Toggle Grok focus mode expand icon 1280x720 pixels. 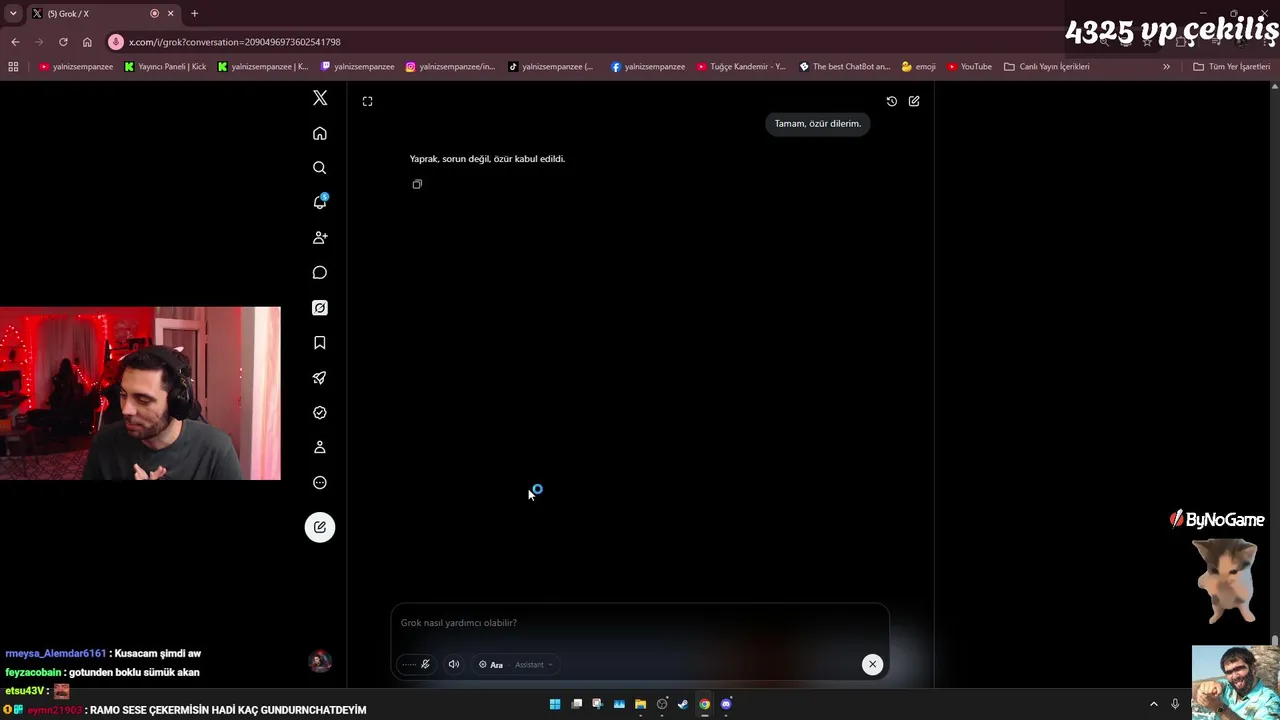pyautogui.click(x=368, y=101)
